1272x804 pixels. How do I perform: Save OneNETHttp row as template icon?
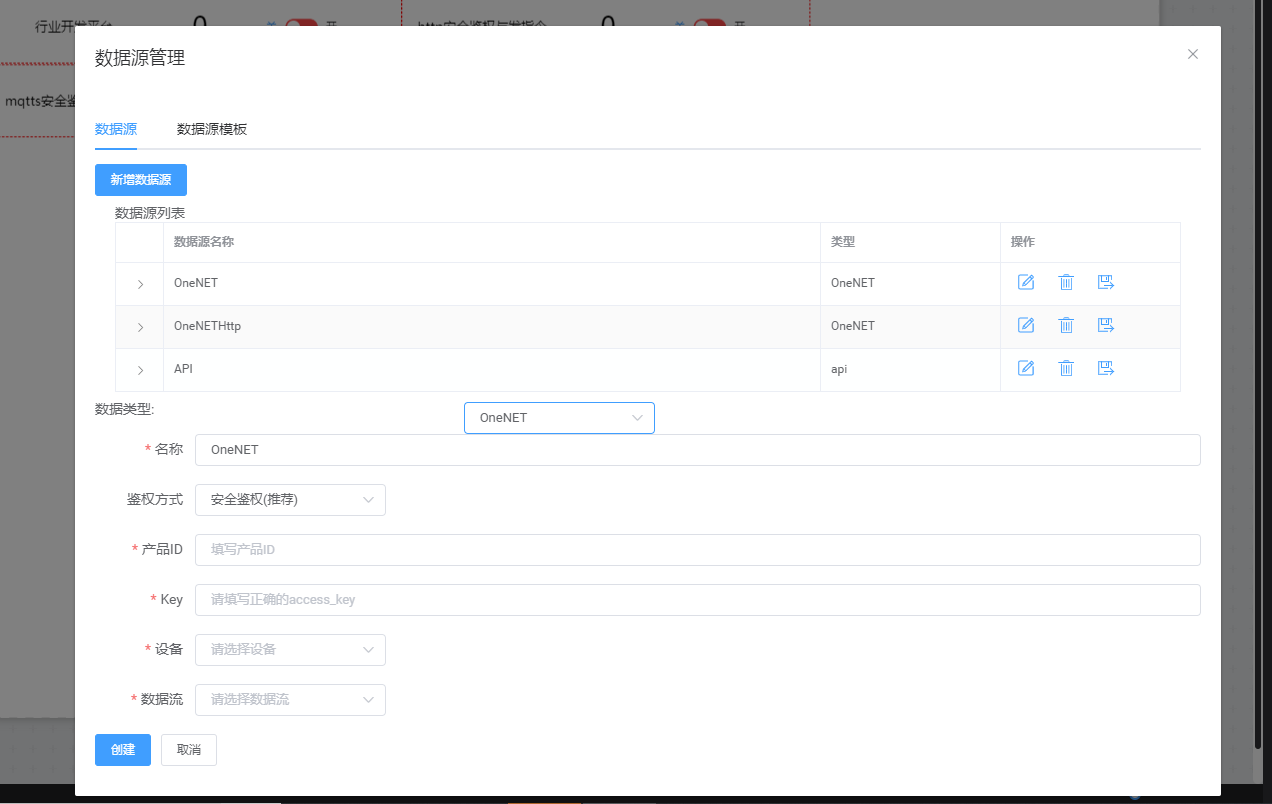pyautogui.click(x=1106, y=325)
